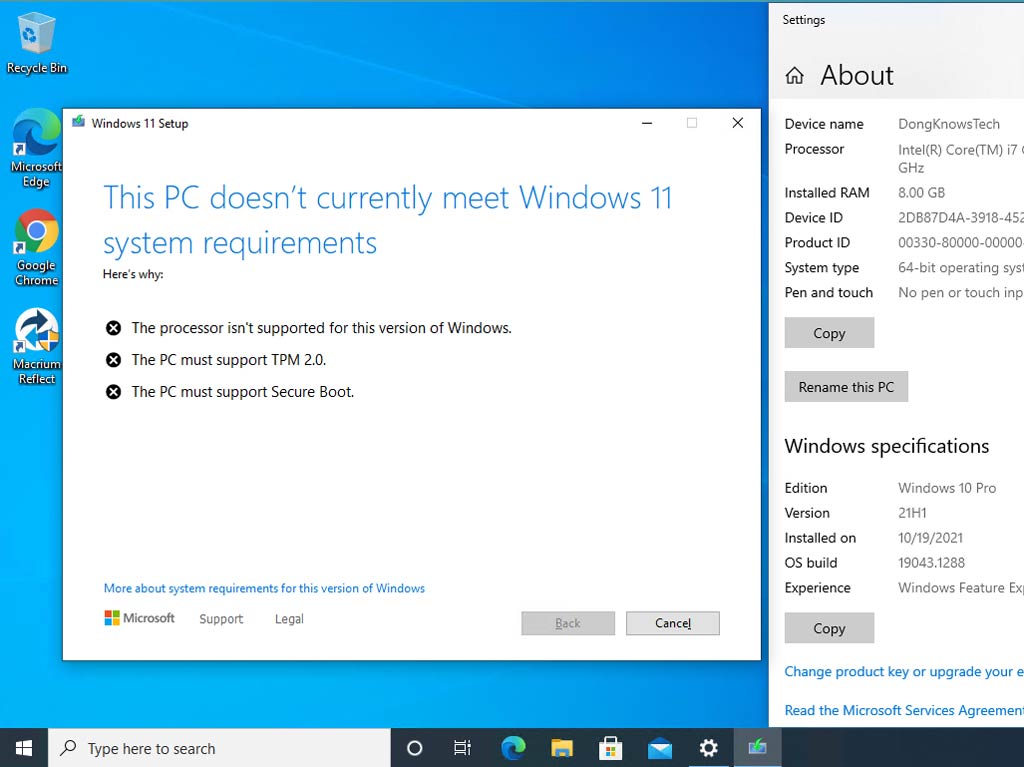Viewport: 1024px width, 767px height.
Task: Open the Recycle Bin desktop icon
Action: tap(37, 42)
